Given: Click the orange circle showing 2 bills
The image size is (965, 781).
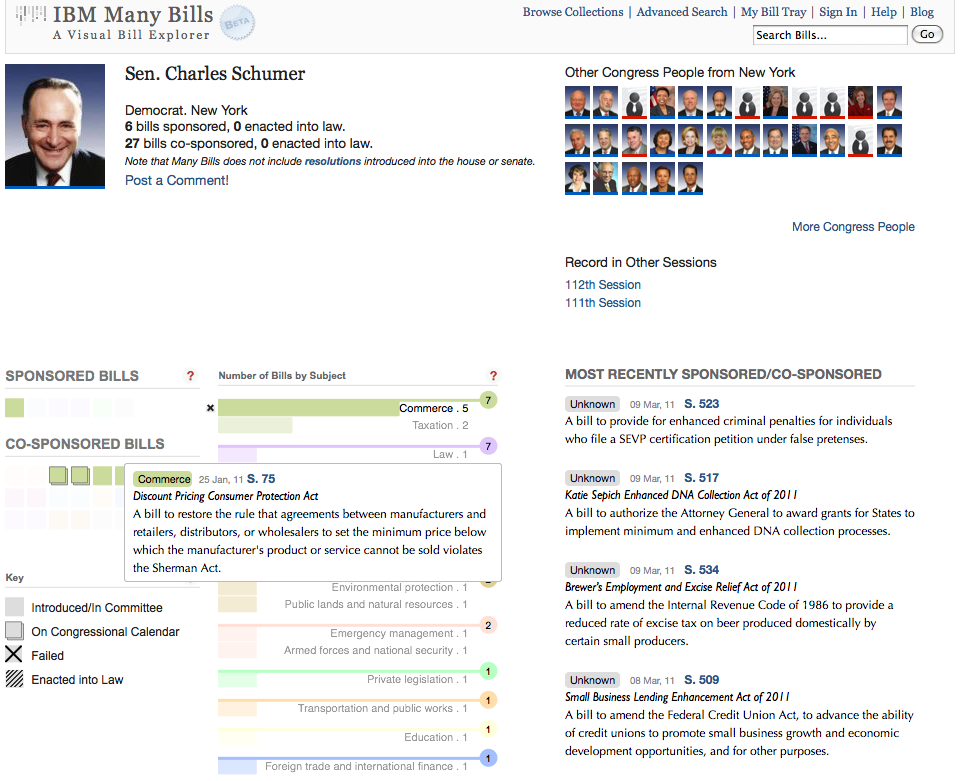Looking at the screenshot, I should pos(488,625).
